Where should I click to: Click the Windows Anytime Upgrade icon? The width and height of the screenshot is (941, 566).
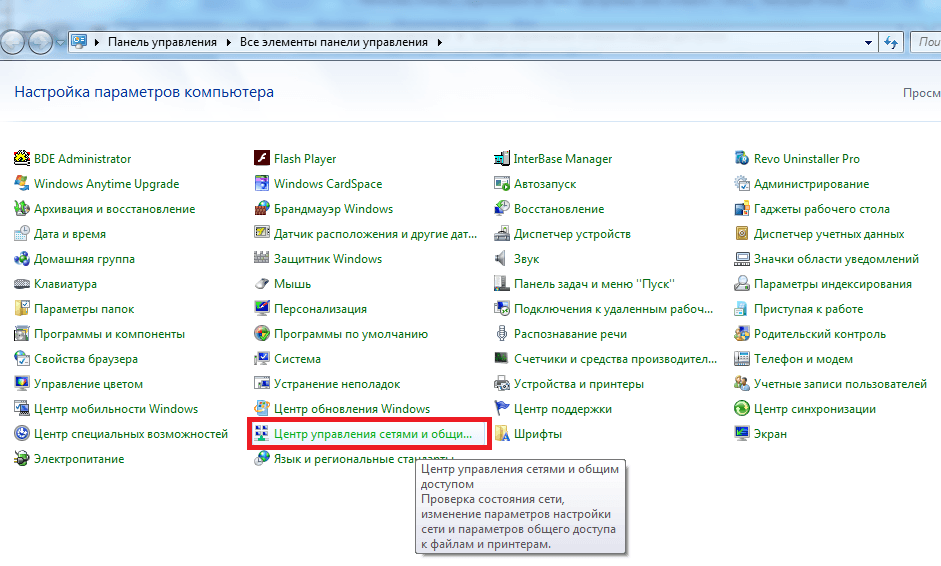coord(22,184)
